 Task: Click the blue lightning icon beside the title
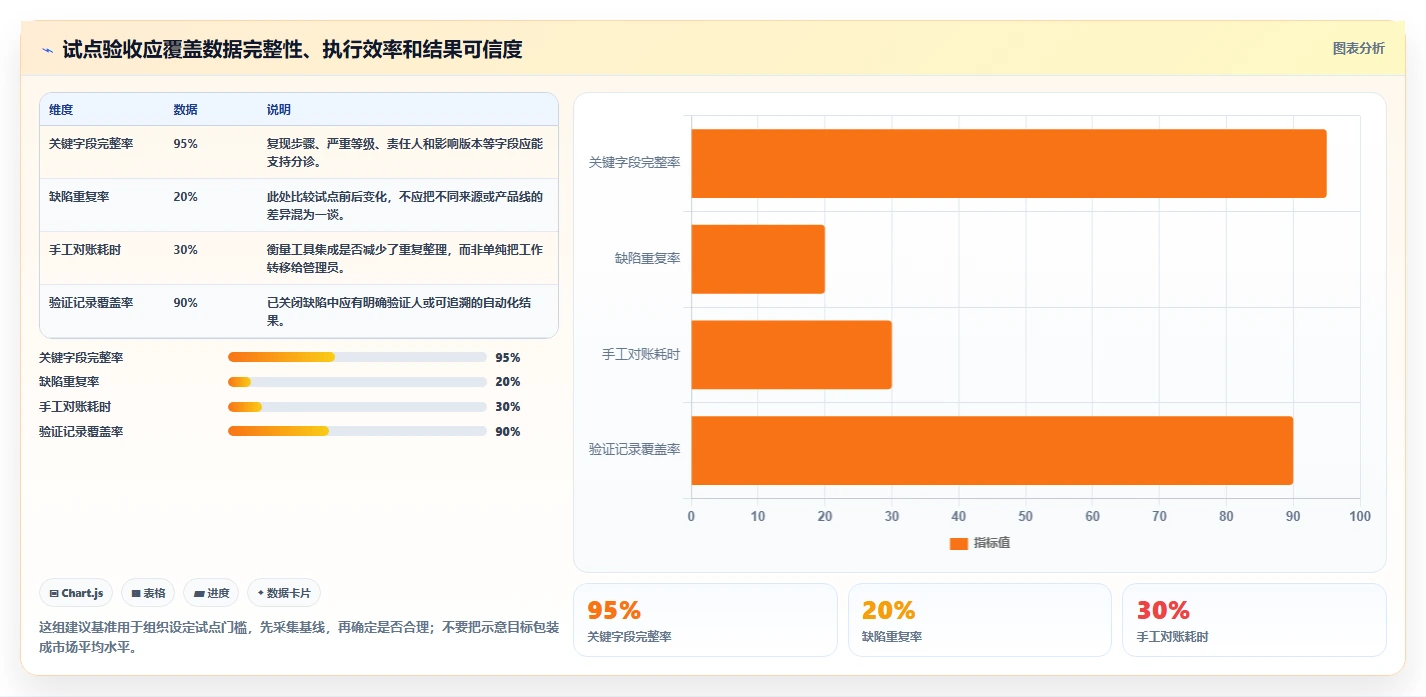coord(48,50)
